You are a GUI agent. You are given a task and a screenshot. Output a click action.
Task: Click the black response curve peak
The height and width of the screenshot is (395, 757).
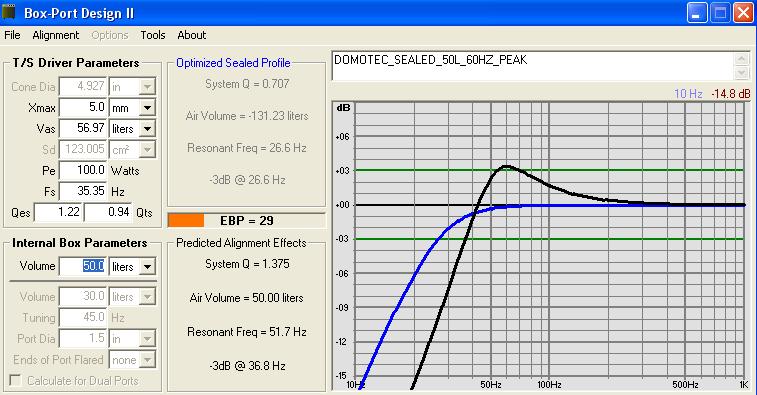[x=505, y=167]
